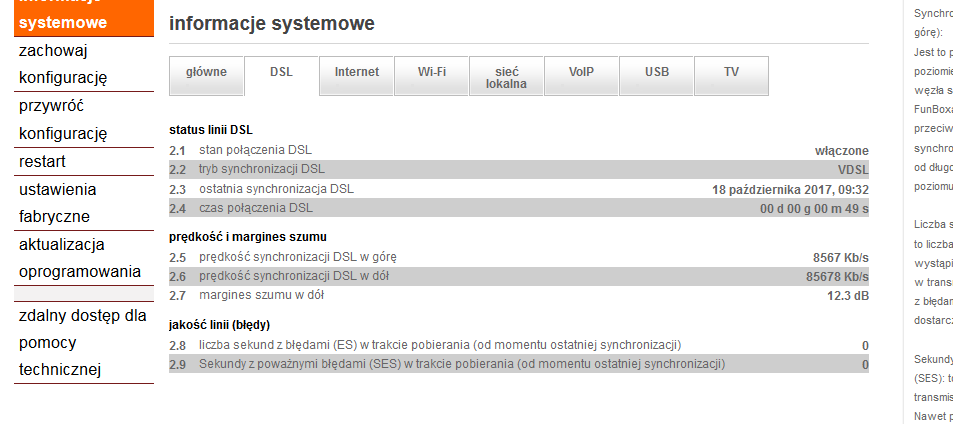
Task: Switch to the USB tab
Action: pos(656,73)
